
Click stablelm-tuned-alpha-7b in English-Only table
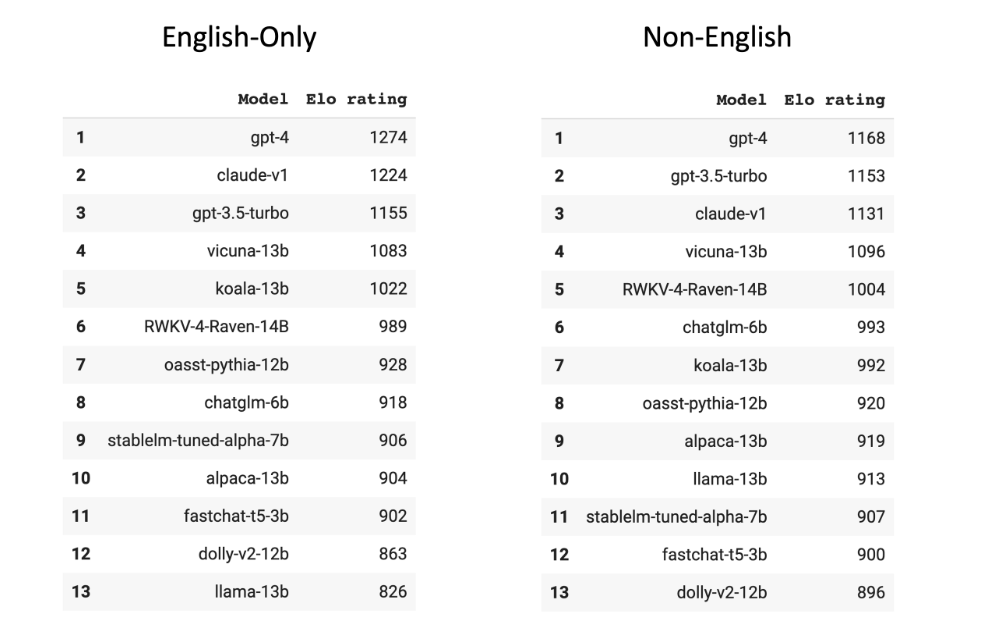click(x=198, y=440)
